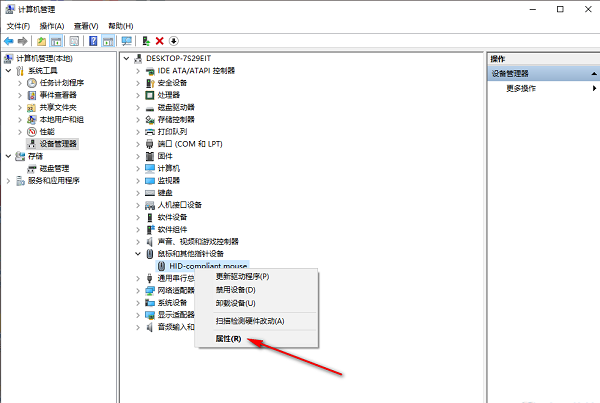Image resolution: width=600 pixels, height=403 pixels.
Task: Collapse the 鼠标和其他指针设备 category
Action: pos(138,254)
